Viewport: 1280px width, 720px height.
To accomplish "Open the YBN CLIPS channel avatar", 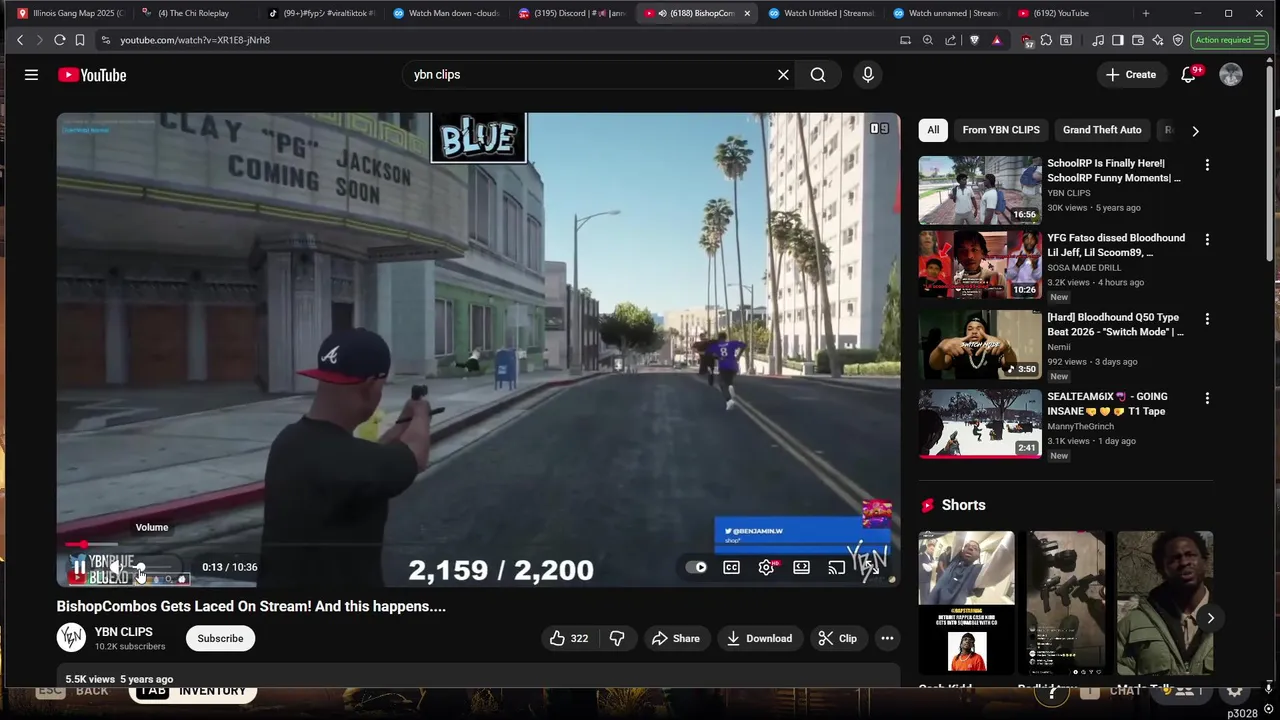I will [71, 638].
